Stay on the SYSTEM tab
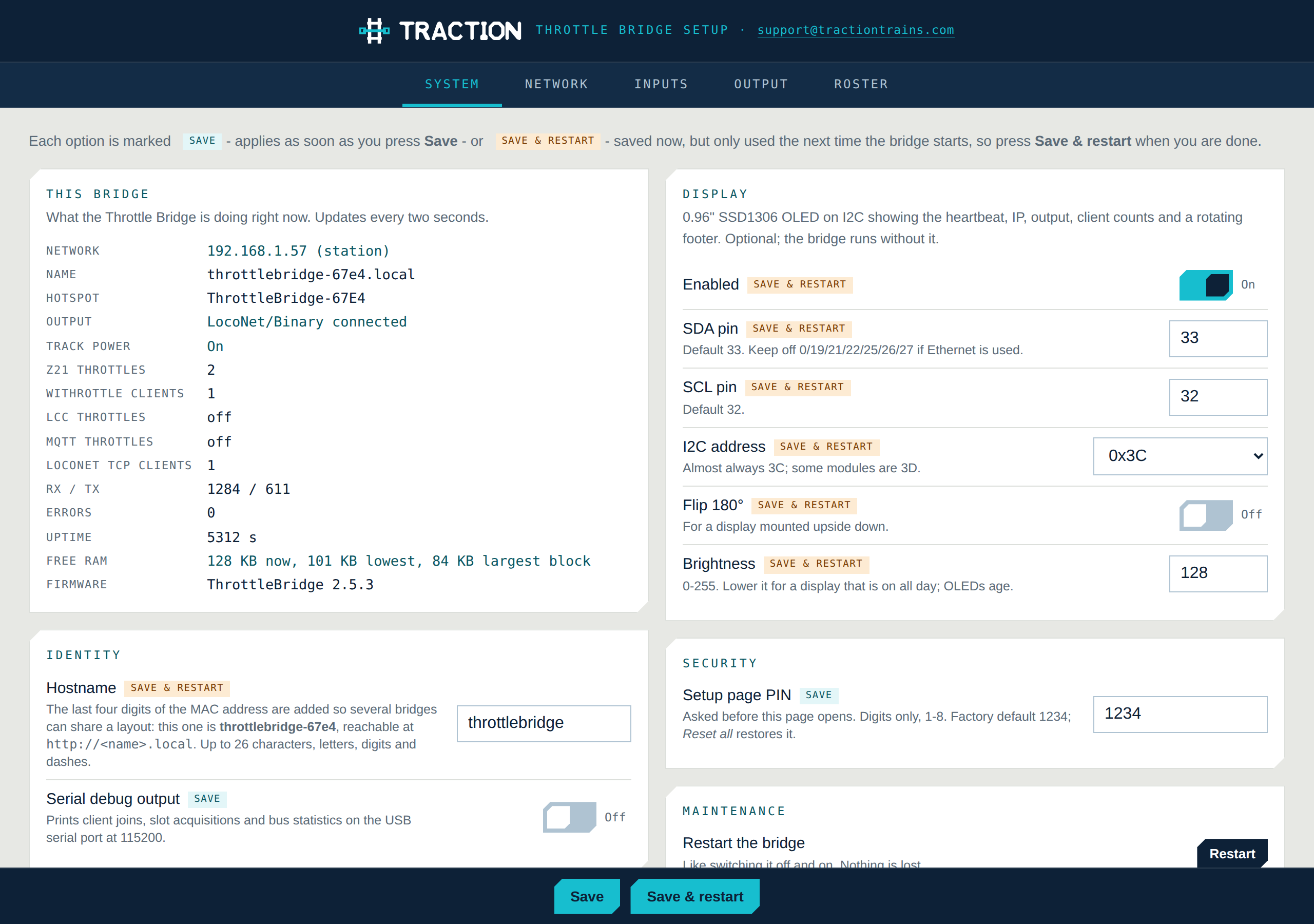The height and width of the screenshot is (924, 1314). (x=452, y=84)
